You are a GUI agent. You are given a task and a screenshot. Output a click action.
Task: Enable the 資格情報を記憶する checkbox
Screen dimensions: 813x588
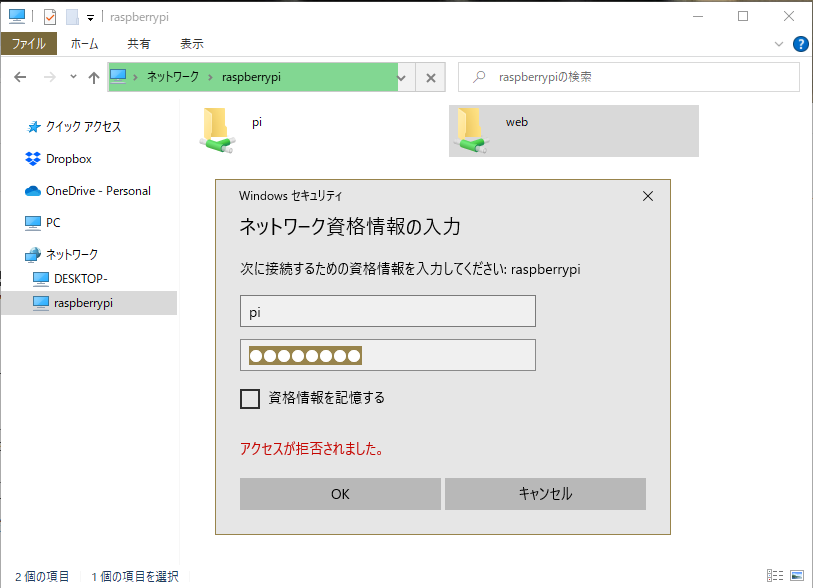point(250,399)
